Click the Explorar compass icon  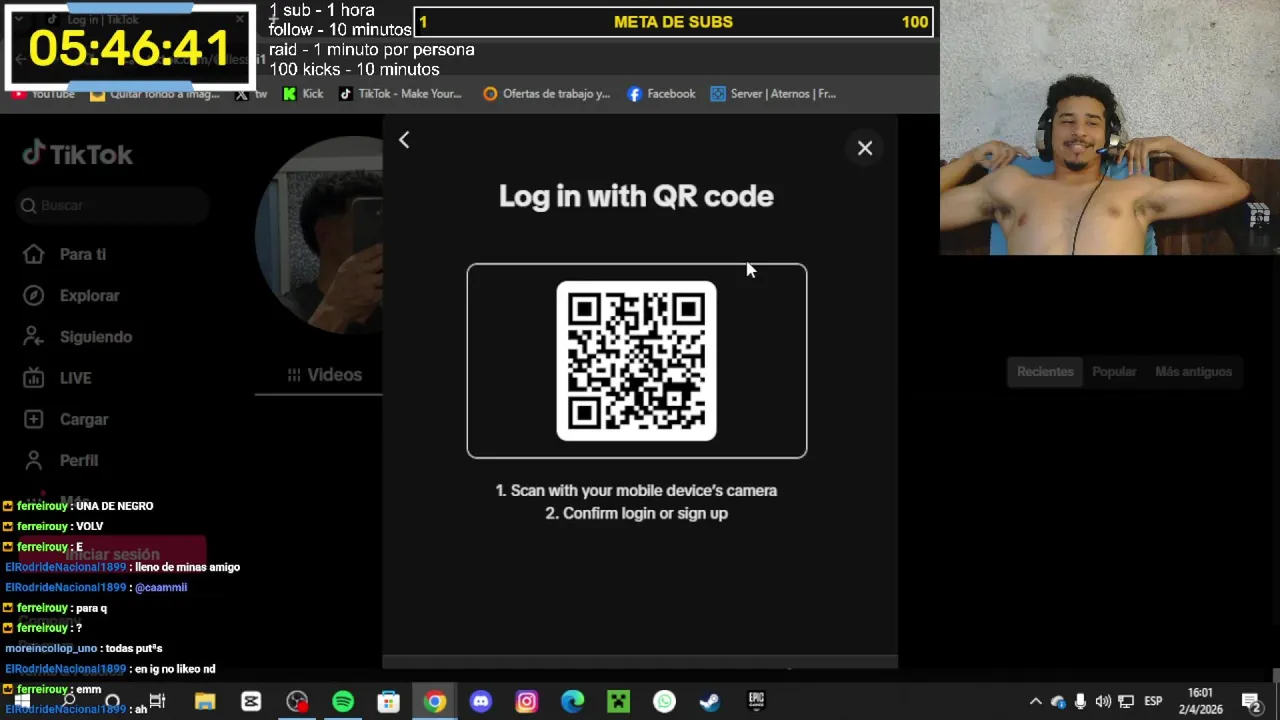[x=34, y=295]
